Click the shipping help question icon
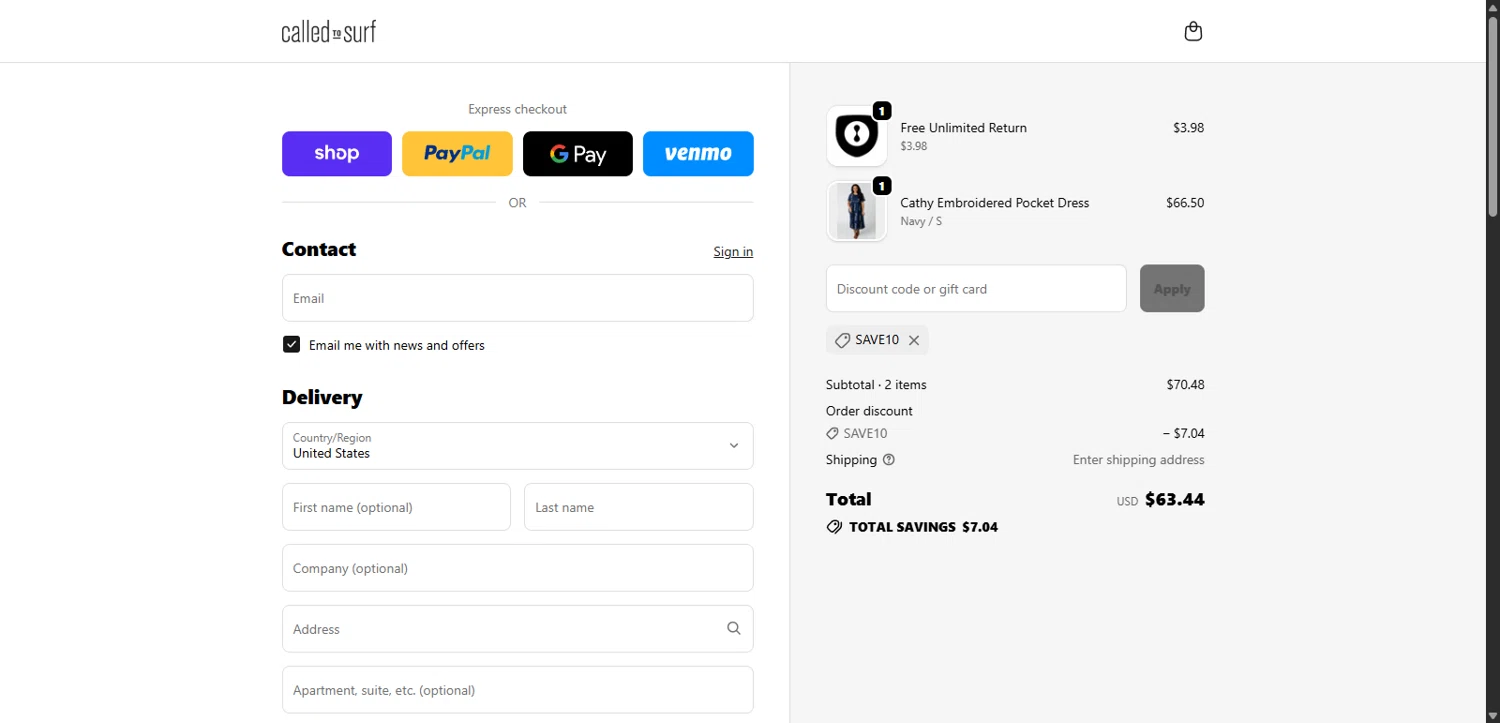 click(889, 460)
